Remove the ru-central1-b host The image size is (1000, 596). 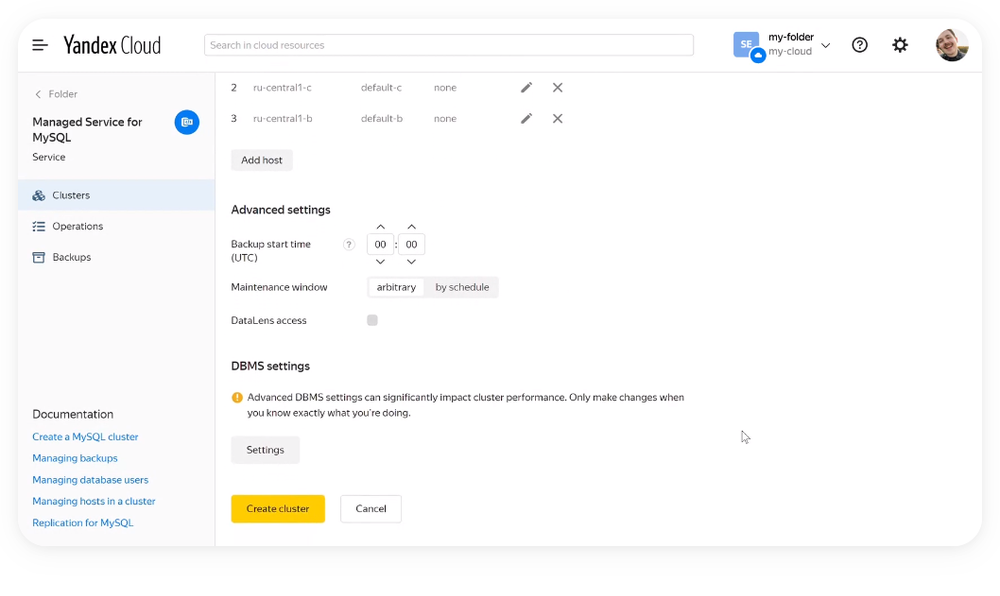click(x=557, y=119)
